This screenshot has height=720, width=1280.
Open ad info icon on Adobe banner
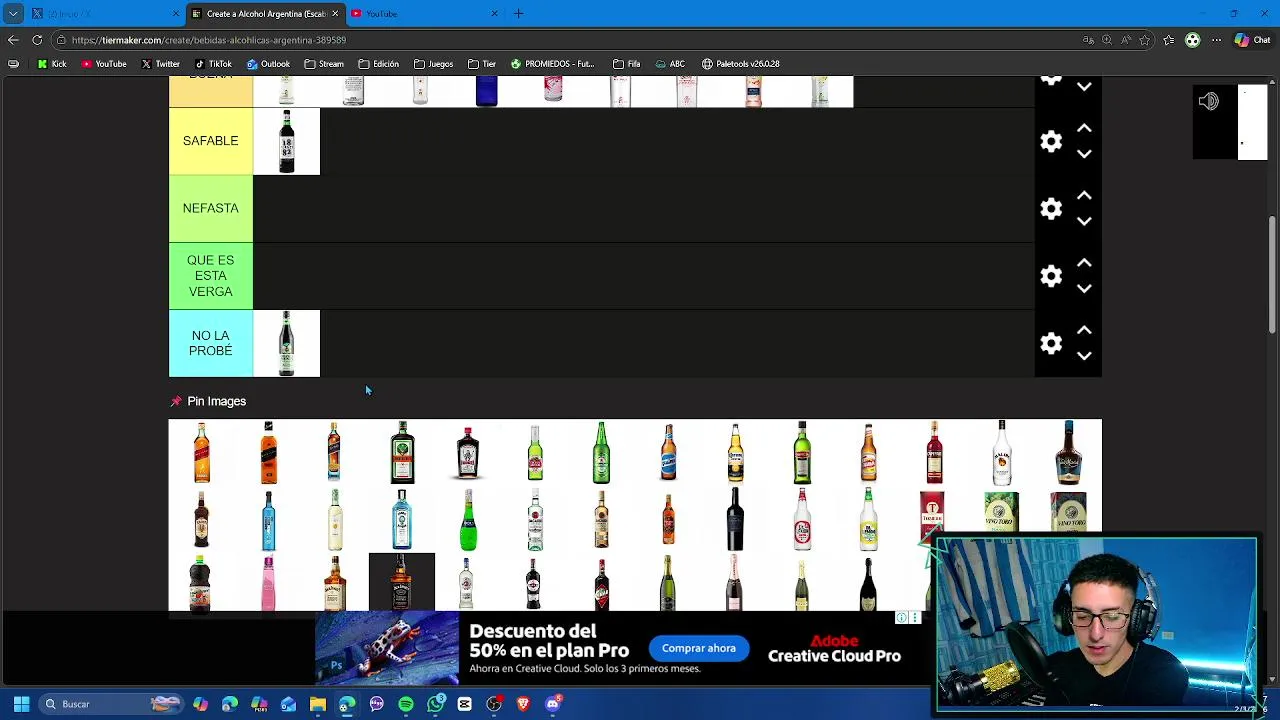pos(901,618)
